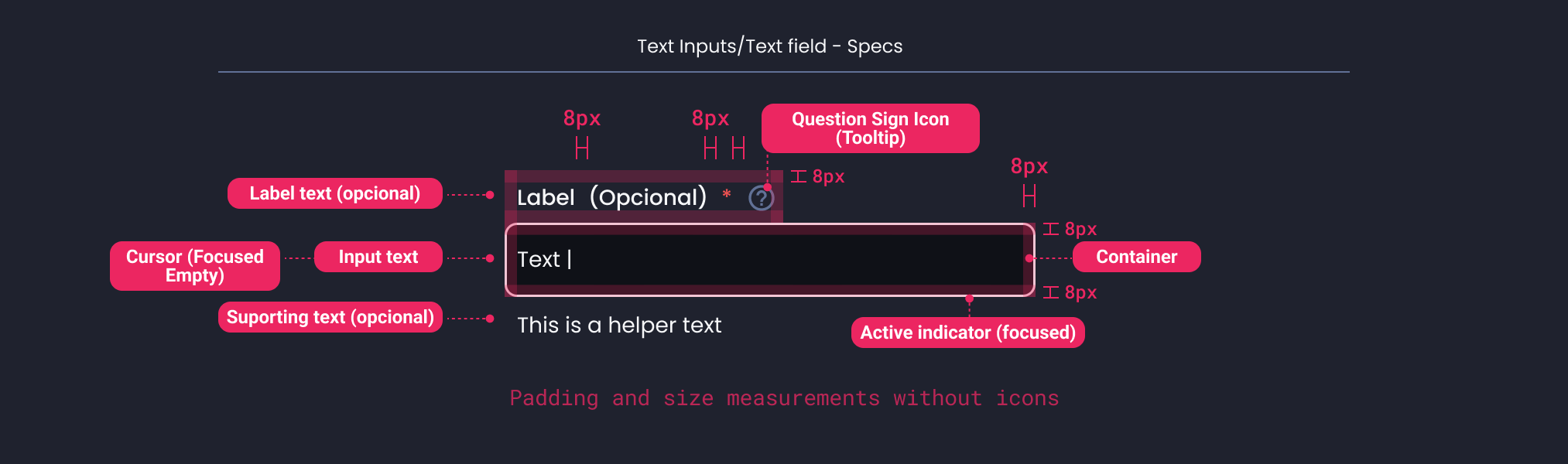
Task: Click the 'This is a helper text' line
Action: point(618,326)
